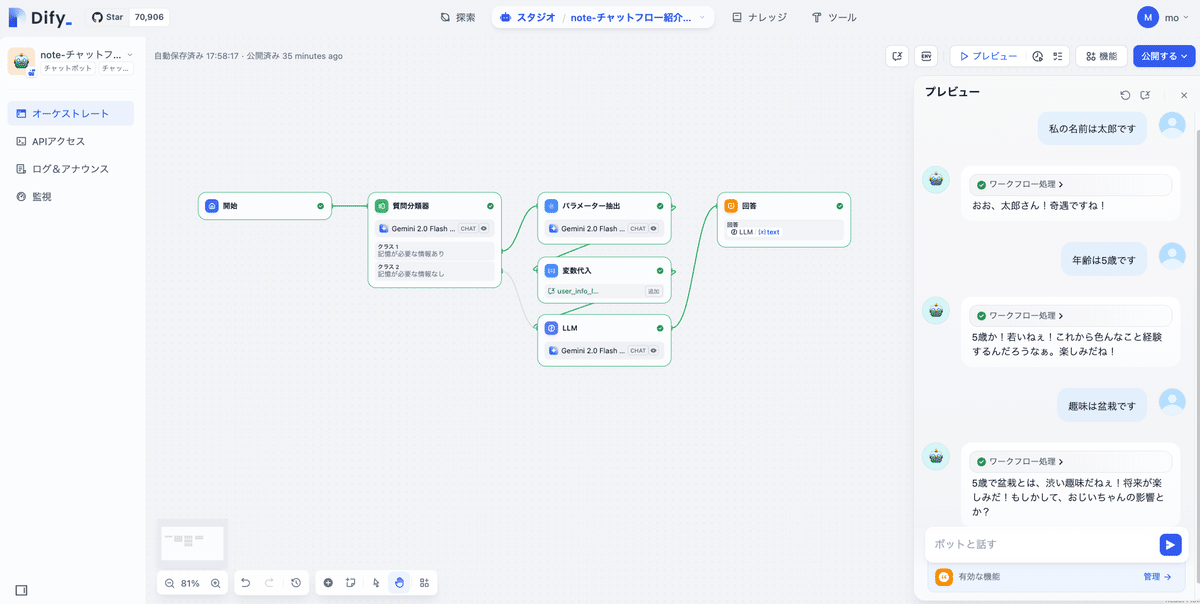Undo the last change with the undo icon
The image size is (1200, 604).
[246, 582]
